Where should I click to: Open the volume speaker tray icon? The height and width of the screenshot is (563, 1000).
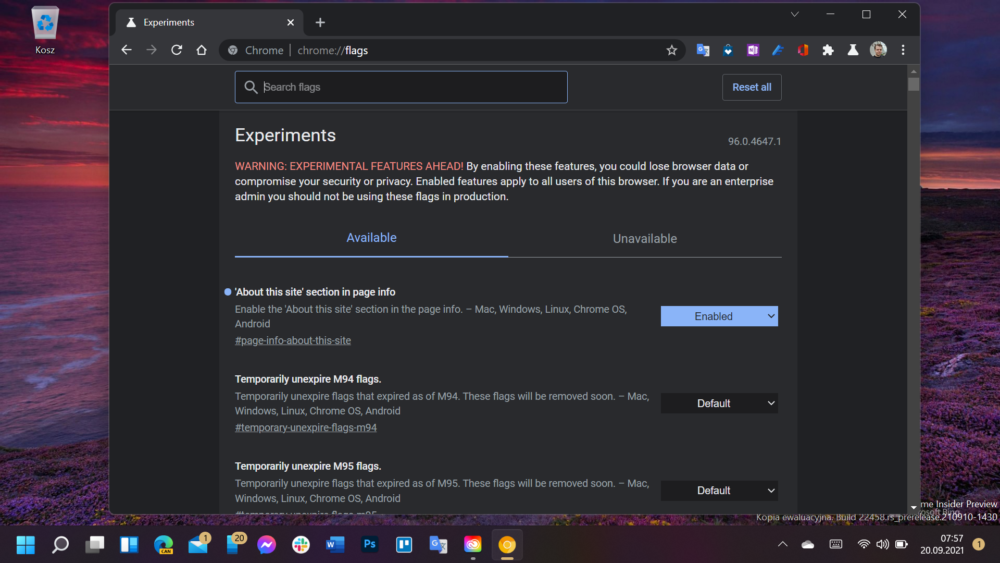(883, 545)
